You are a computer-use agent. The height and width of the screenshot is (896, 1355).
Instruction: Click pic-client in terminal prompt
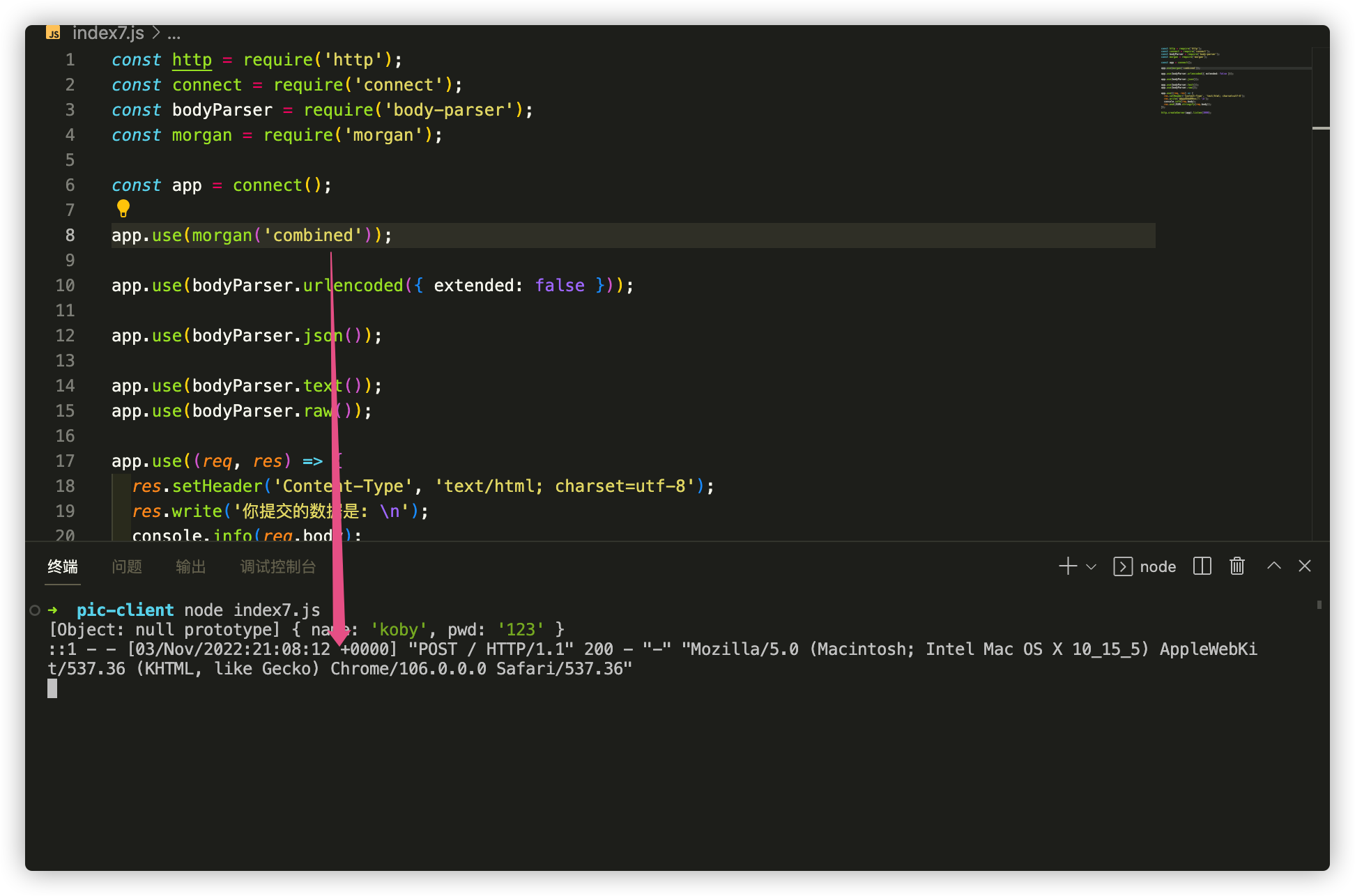tap(125, 610)
